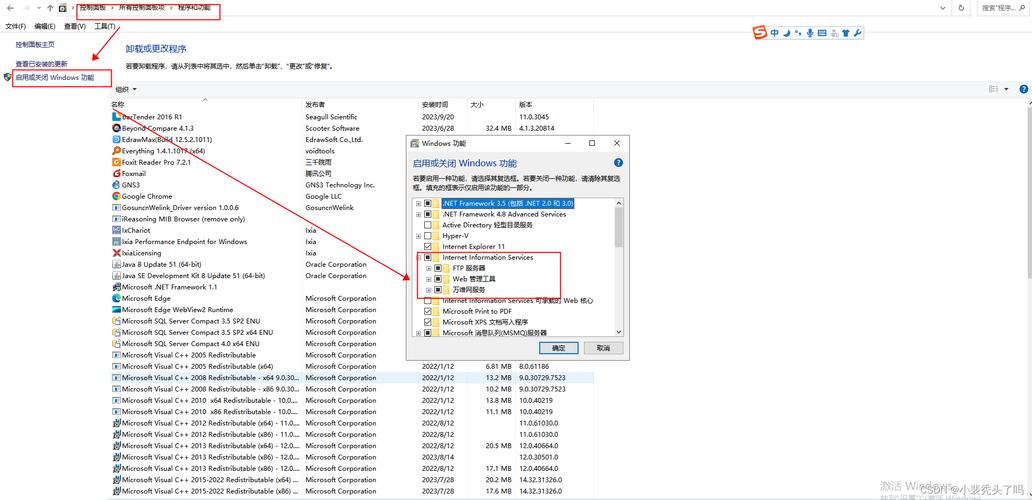
Task: Click the Foxit Reader Pro program icon
Action: [x=116, y=162]
